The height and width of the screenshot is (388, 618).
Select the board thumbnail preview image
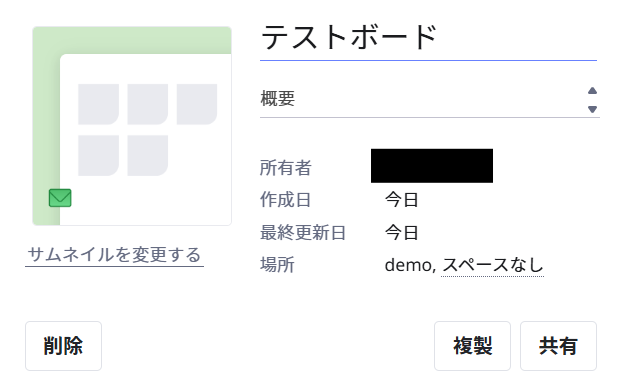132,126
